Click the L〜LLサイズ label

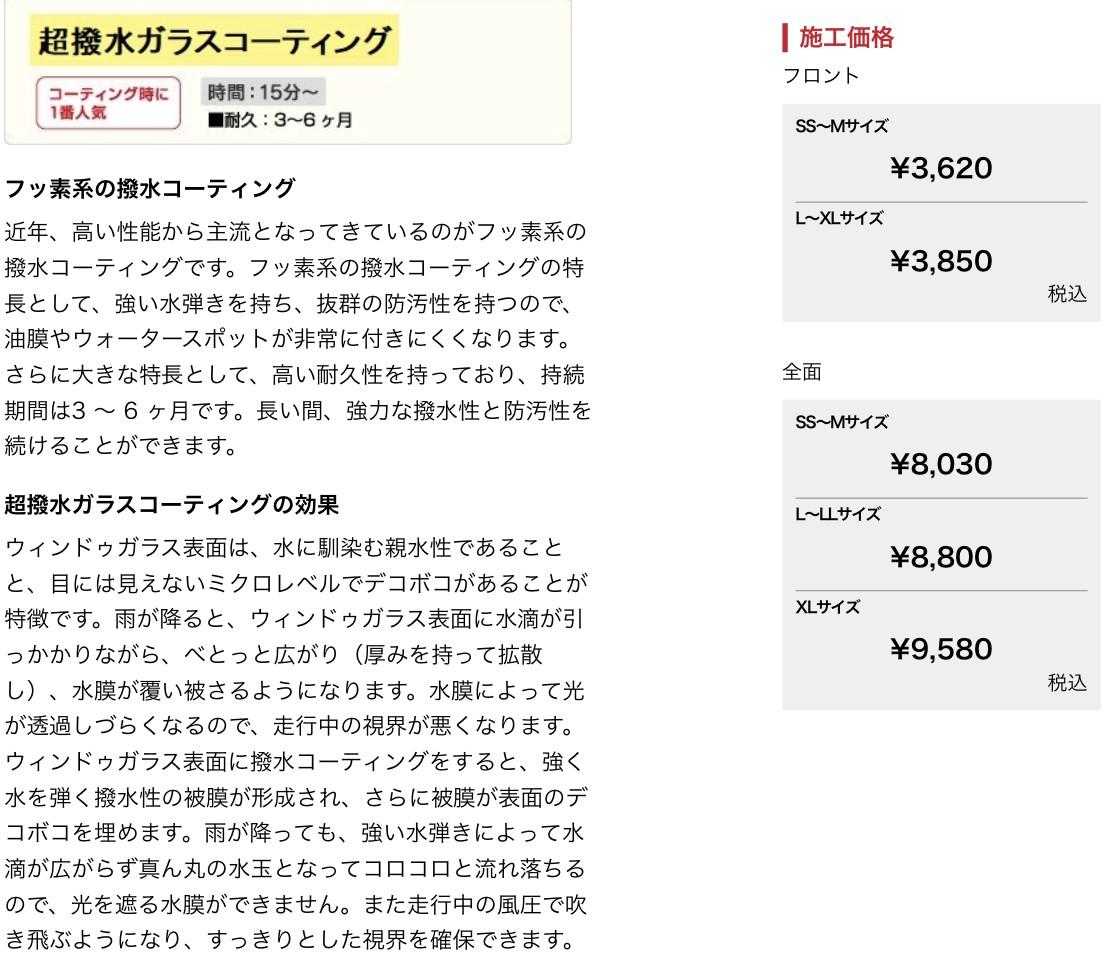(838, 514)
